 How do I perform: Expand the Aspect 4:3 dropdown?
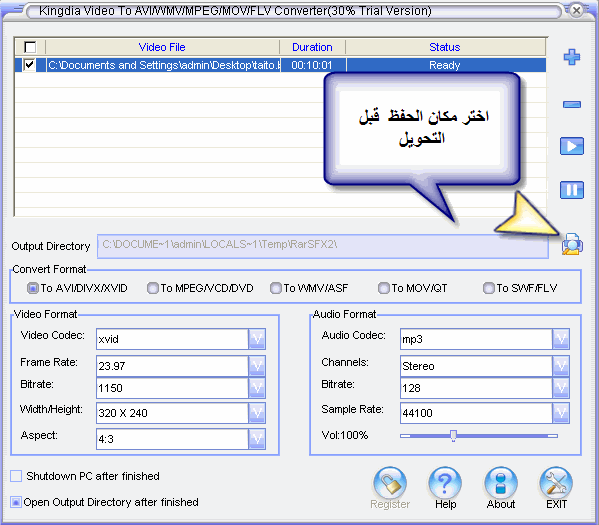click(x=257, y=439)
